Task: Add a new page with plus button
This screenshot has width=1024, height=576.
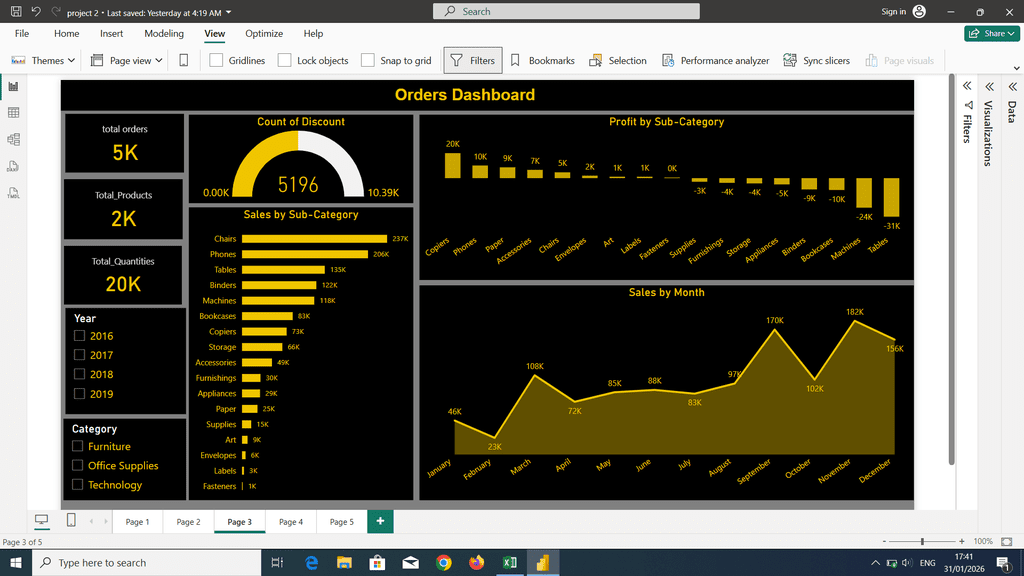Action: click(x=380, y=521)
